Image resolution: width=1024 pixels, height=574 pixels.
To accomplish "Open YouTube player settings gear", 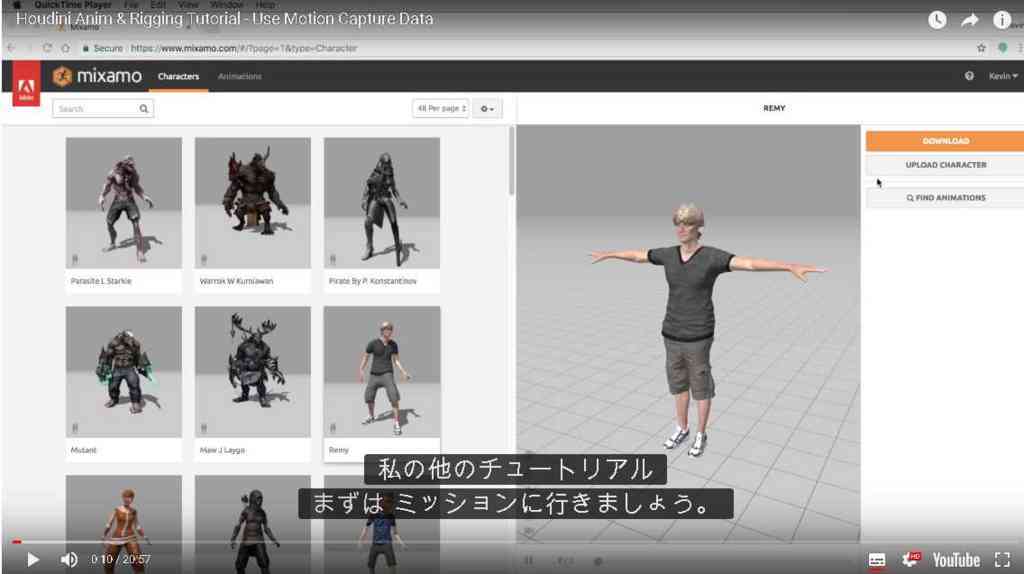I will pyautogui.click(x=910, y=560).
